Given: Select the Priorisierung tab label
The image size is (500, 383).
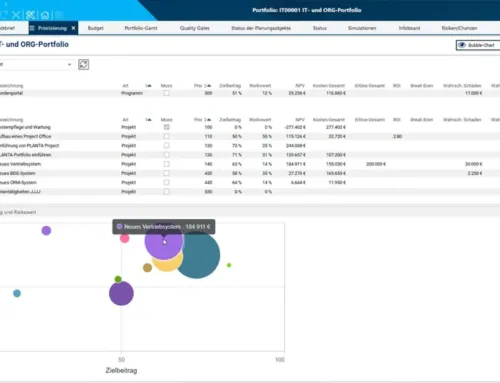Looking at the screenshot, I should pyautogui.click(x=52, y=28).
